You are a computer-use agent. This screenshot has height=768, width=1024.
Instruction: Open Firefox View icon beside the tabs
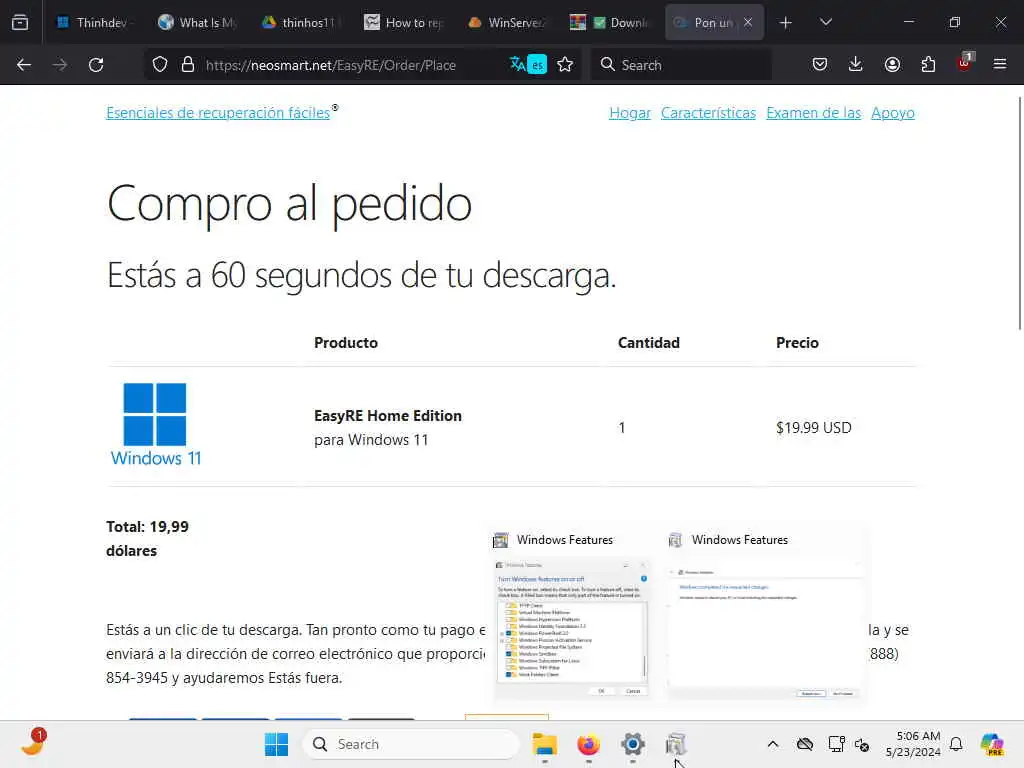click(x=20, y=22)
